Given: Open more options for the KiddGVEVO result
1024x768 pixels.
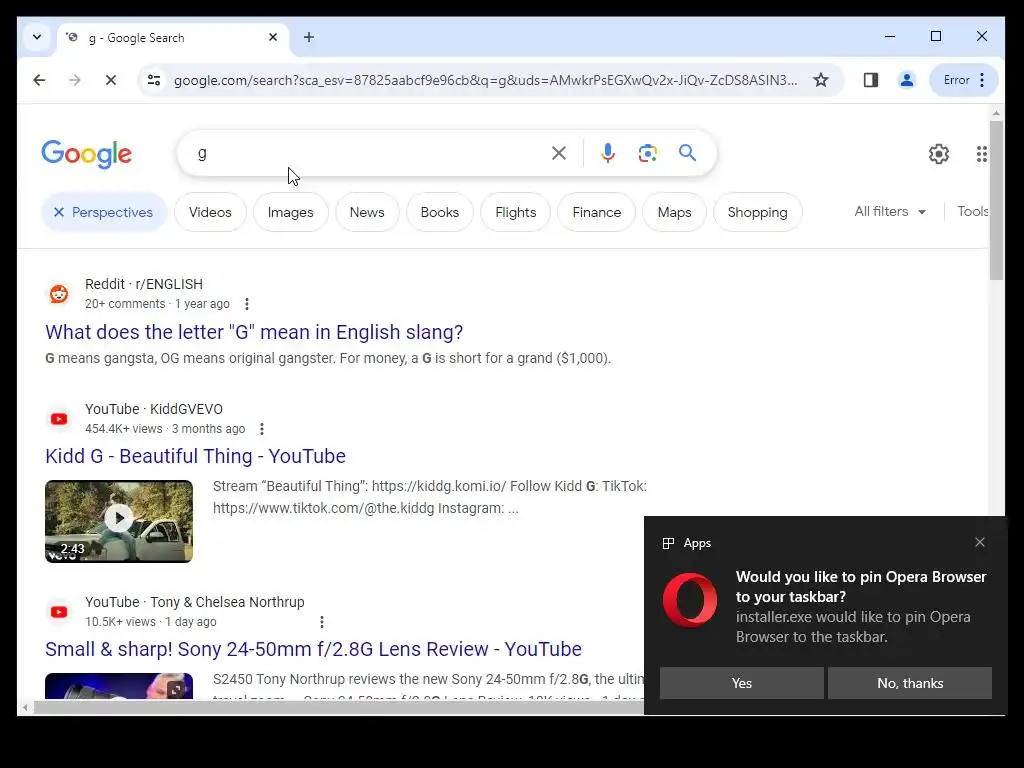Looking at the screenshot, I should pyautogui.click(x=262, y=429).
